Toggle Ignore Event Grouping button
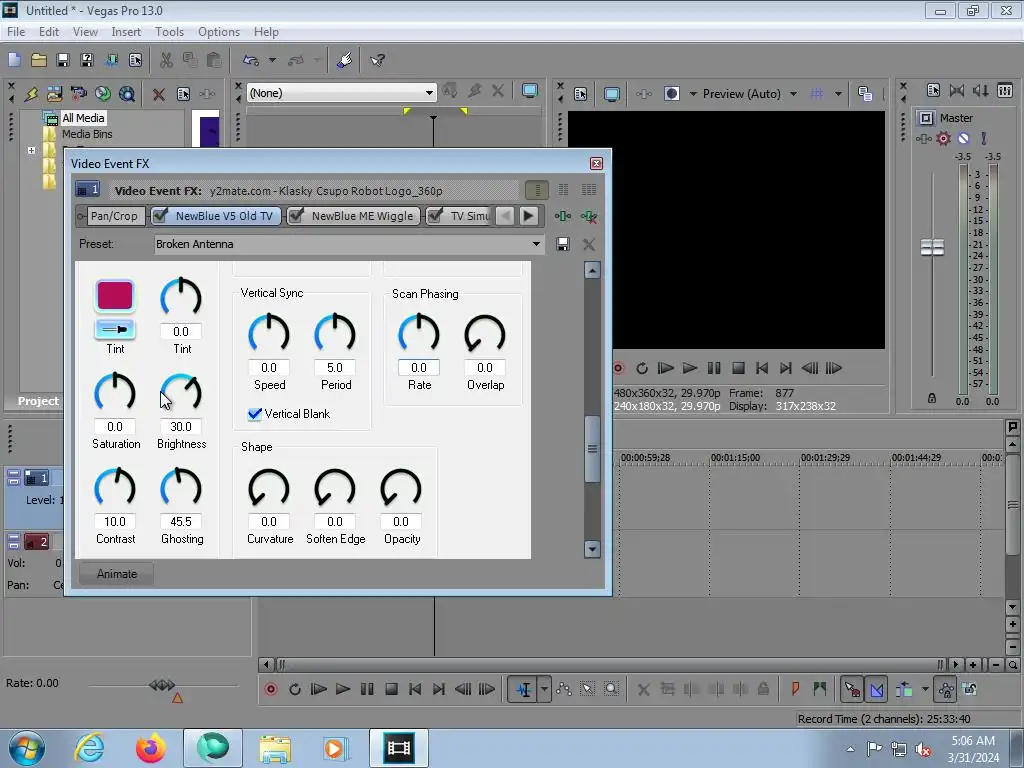The width and height of the screenshot is (1024, 768). coord(970,689)
